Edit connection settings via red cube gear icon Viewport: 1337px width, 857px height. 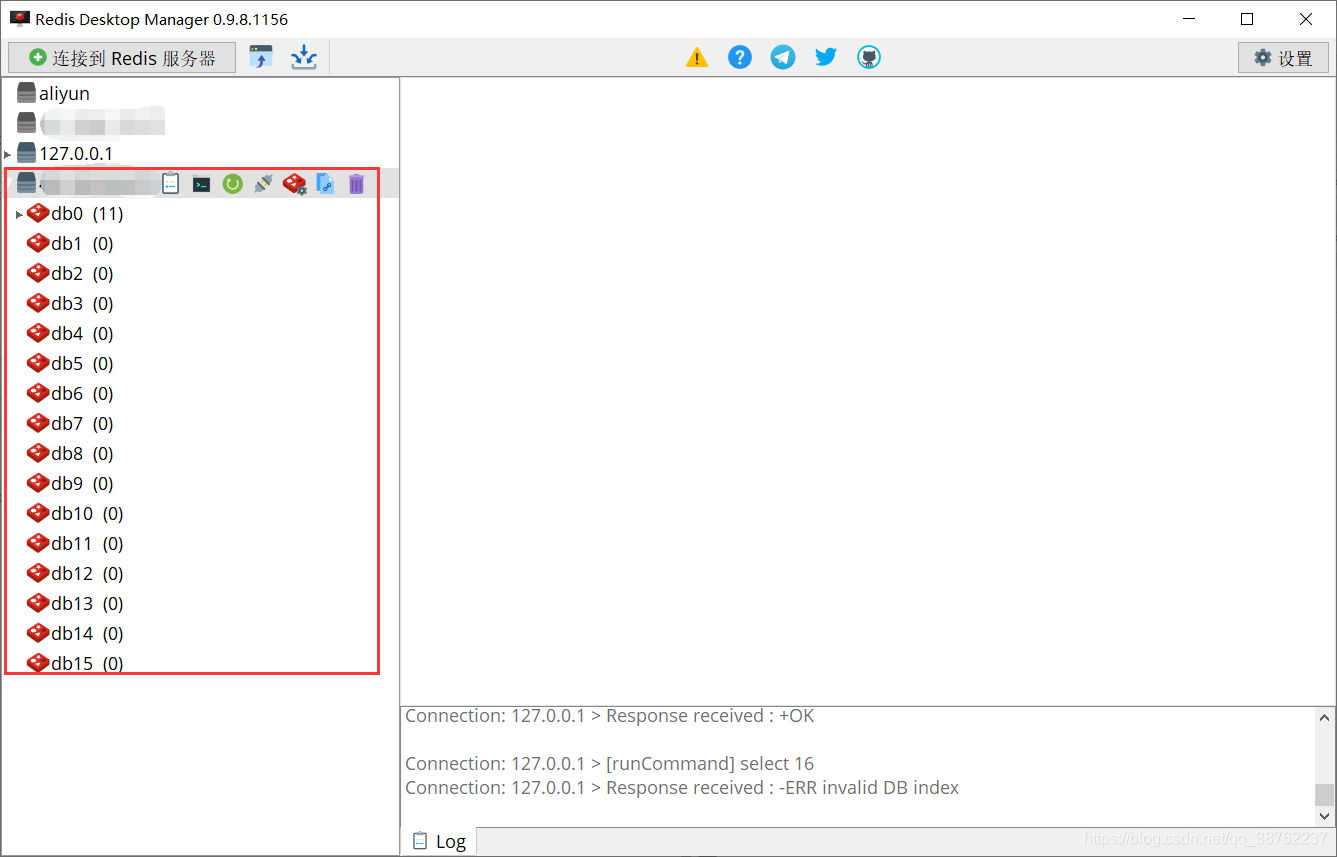(295, 184)
